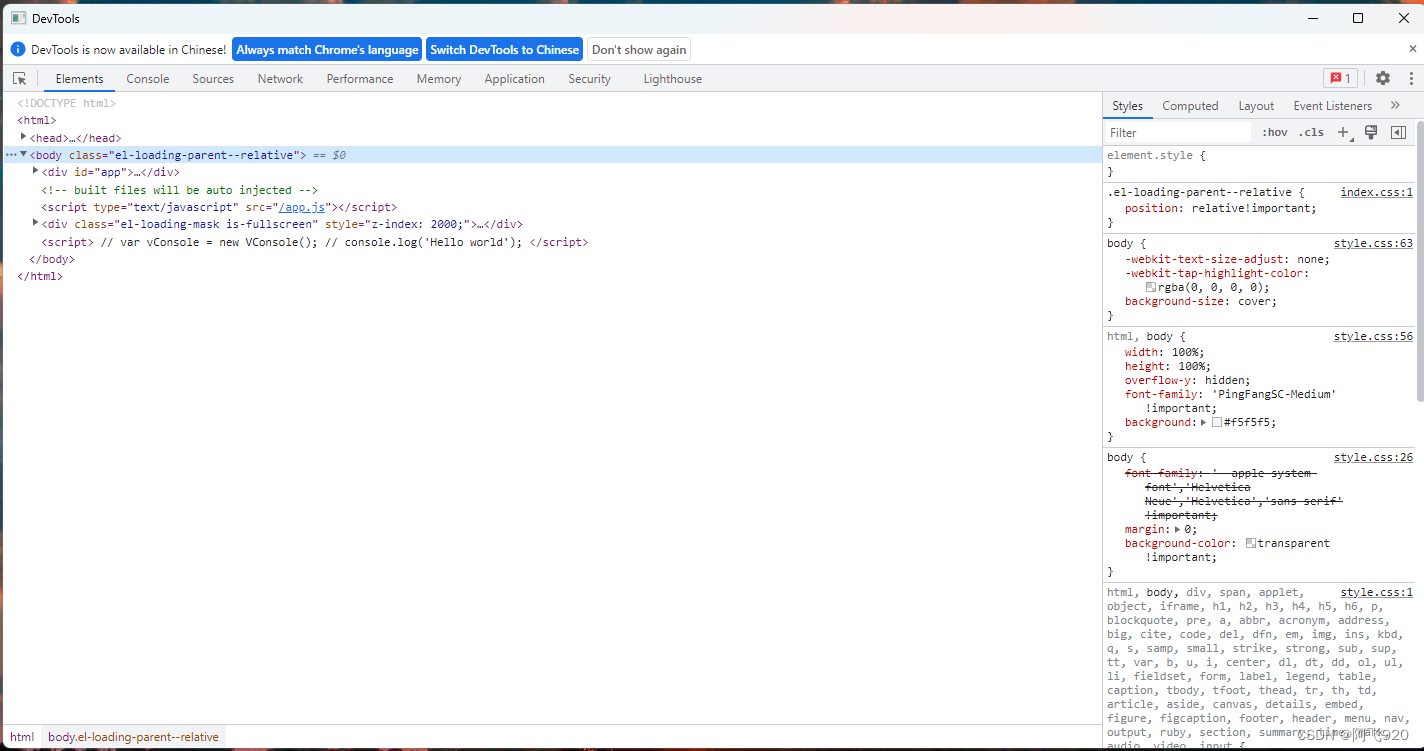Viewport: 1424px width, 751px height.
Task: Open style.css:63 source link
Action: pos(1373,243)
